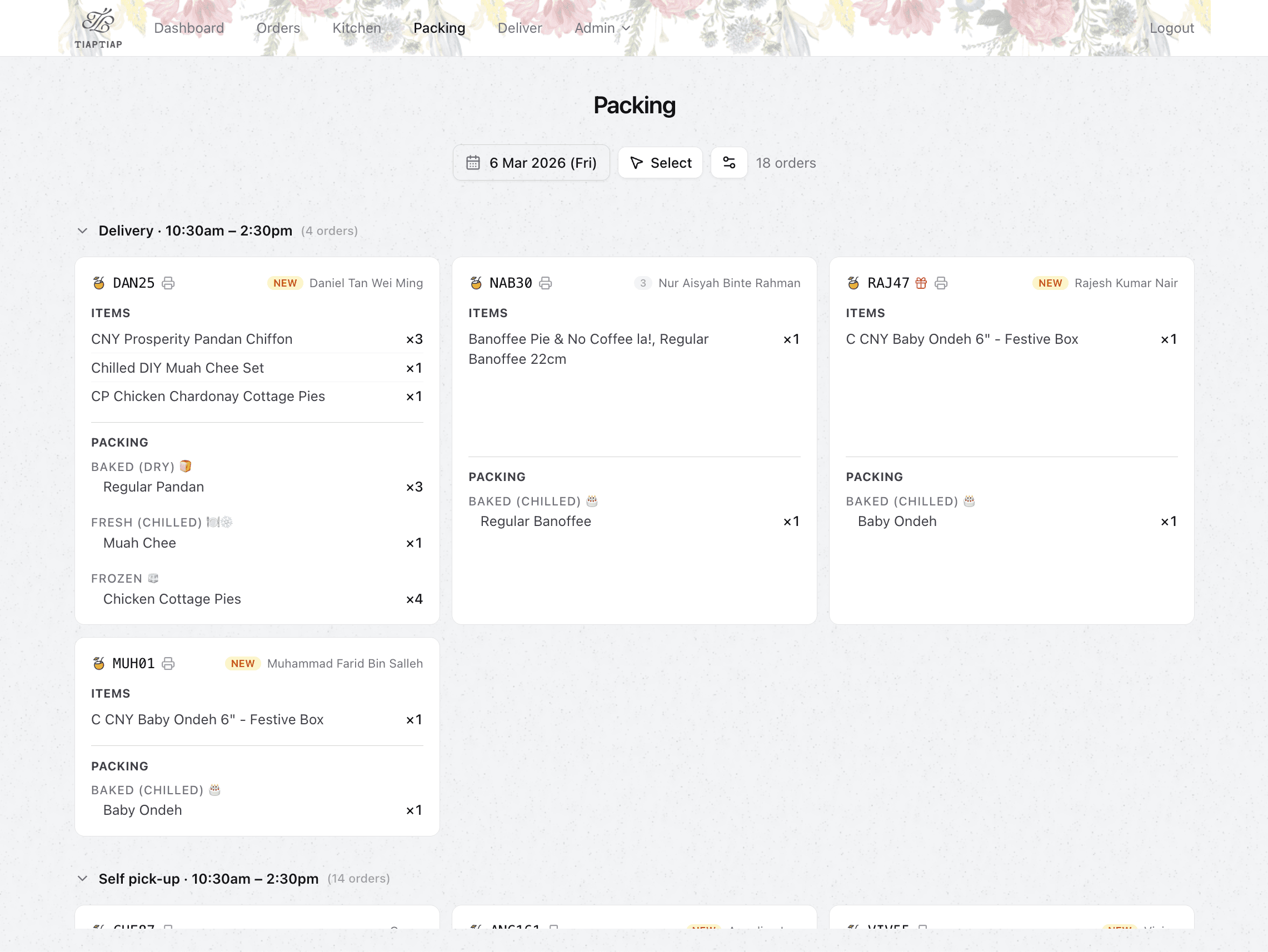This screenshot has width=1268, height=952.
Task: Print the RAJ47 order label
Action: tap(941, 283)
